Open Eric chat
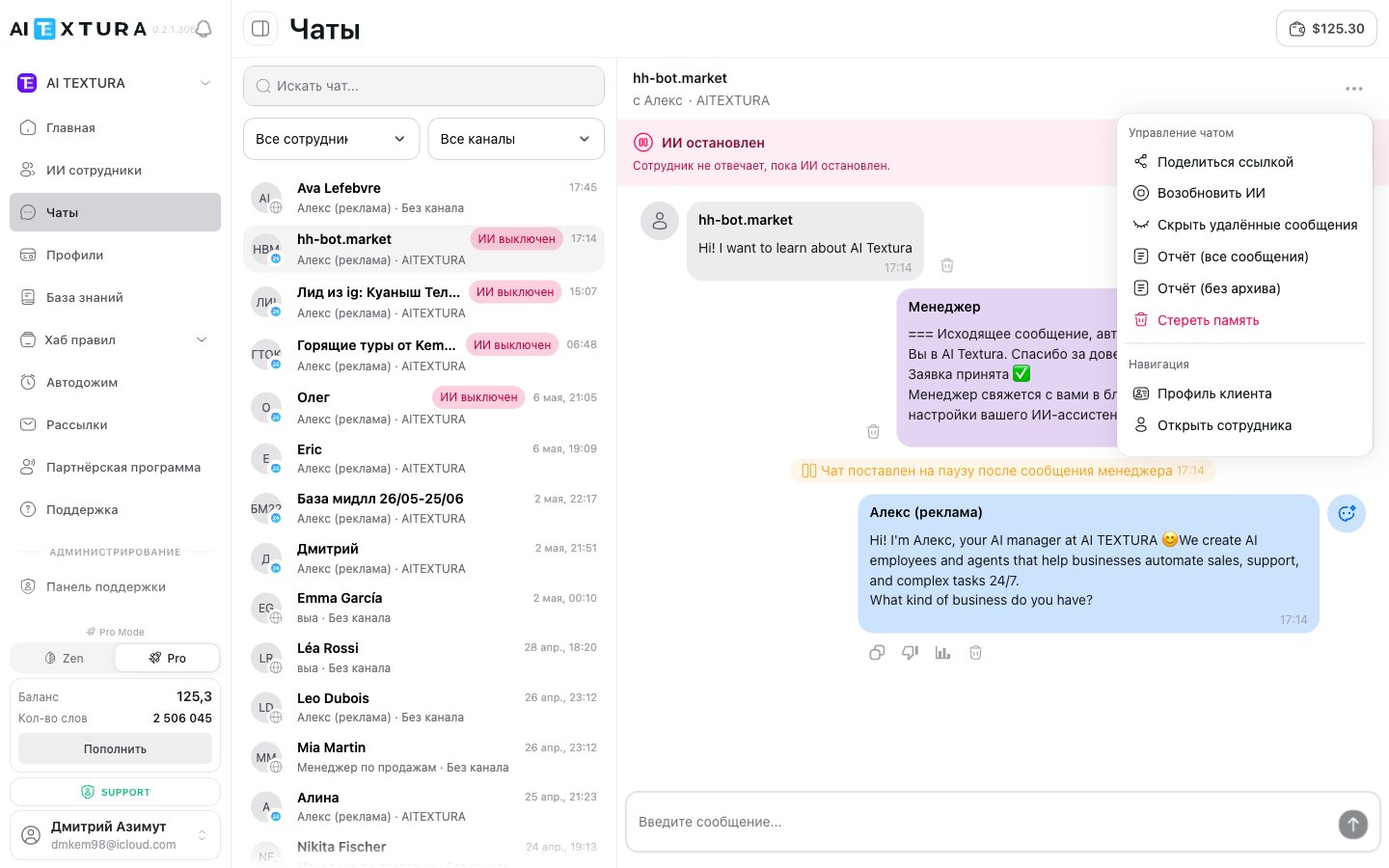 423,459
